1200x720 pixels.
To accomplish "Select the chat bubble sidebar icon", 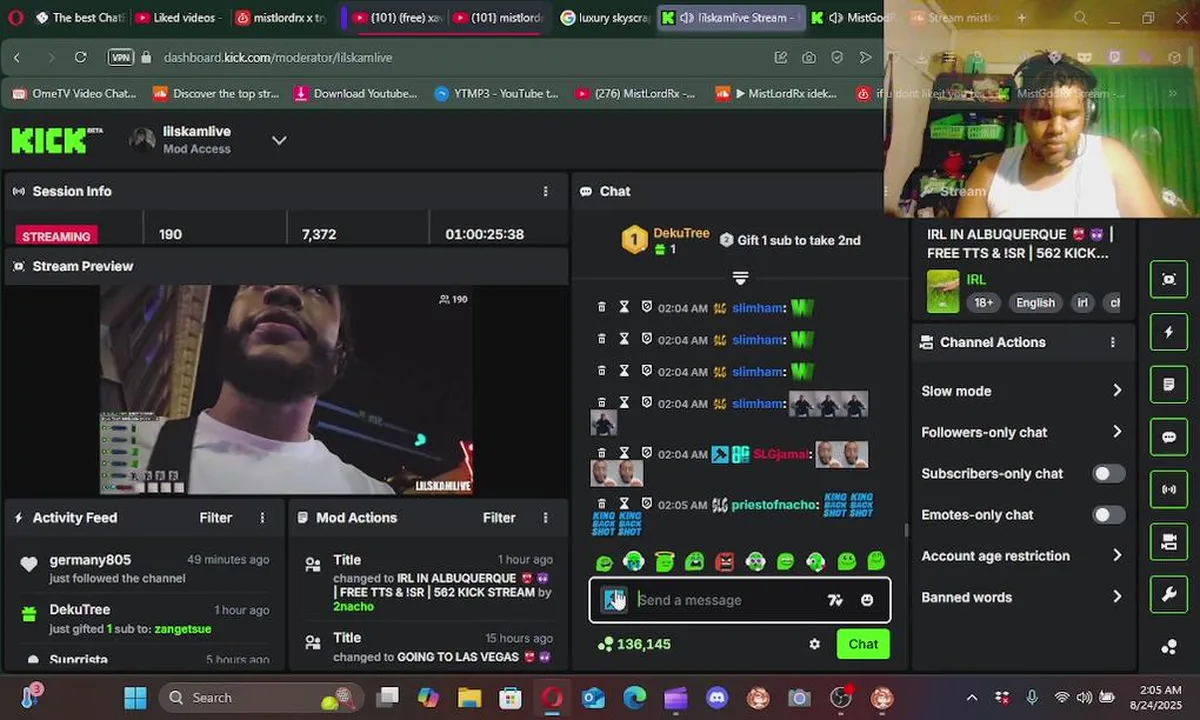I will (1169, 437).
